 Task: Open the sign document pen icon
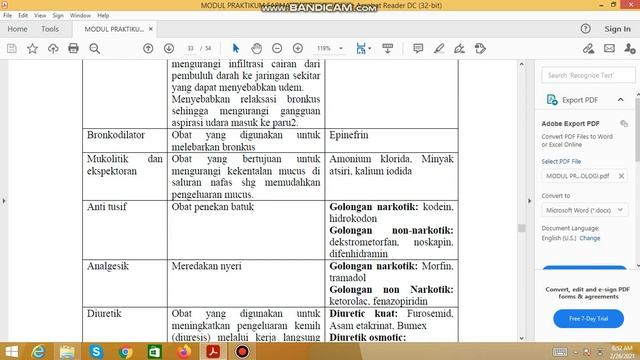(459, 49)
